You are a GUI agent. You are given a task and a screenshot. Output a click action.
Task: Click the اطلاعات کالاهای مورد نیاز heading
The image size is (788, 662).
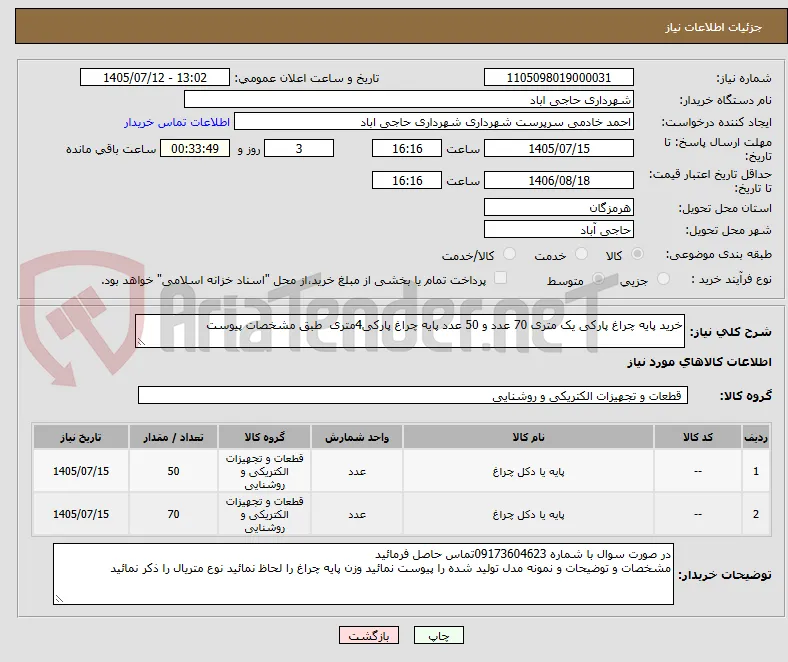click(x=699, y=362)
